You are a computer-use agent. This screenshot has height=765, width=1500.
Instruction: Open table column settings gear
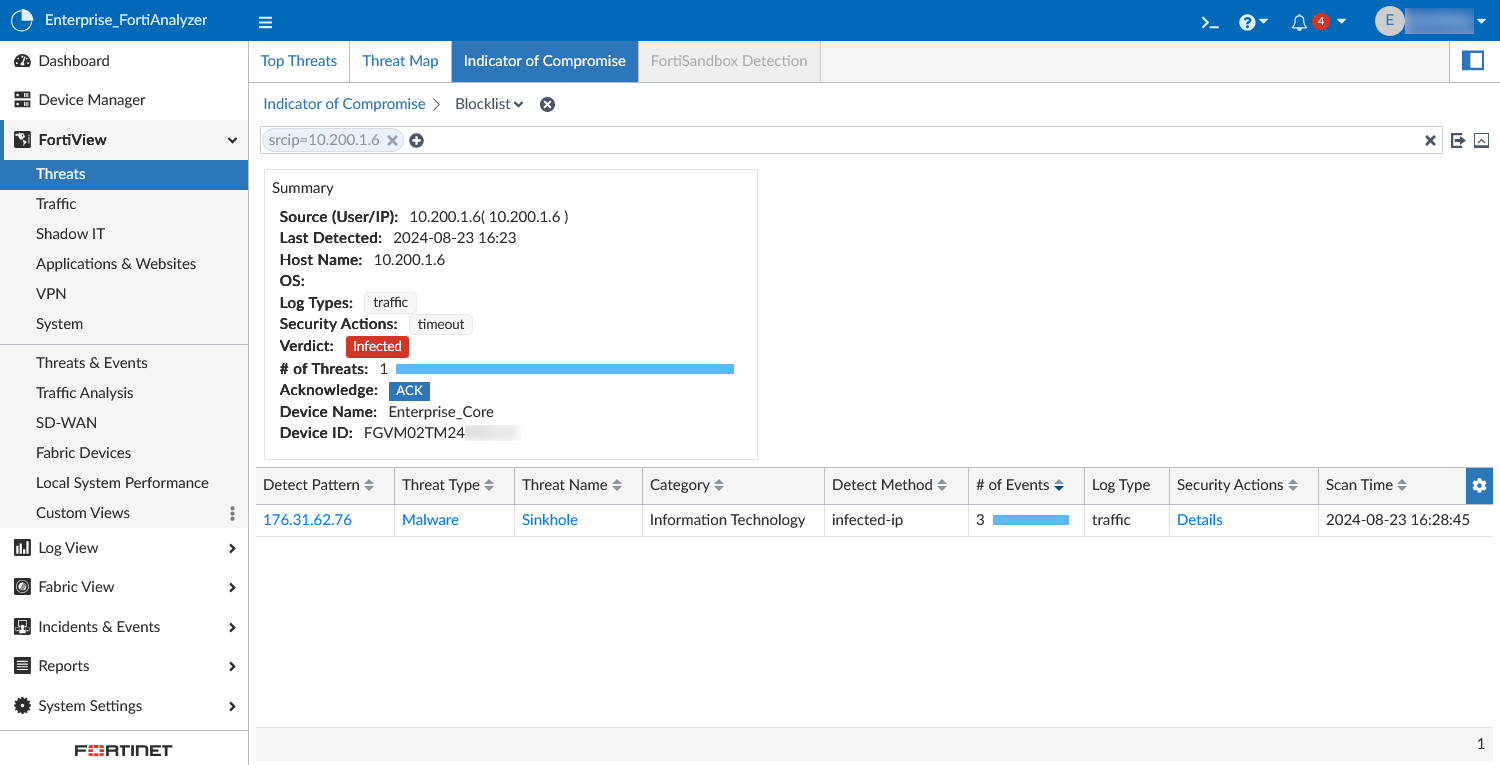pyautogui.click(x=1479, y=485)
